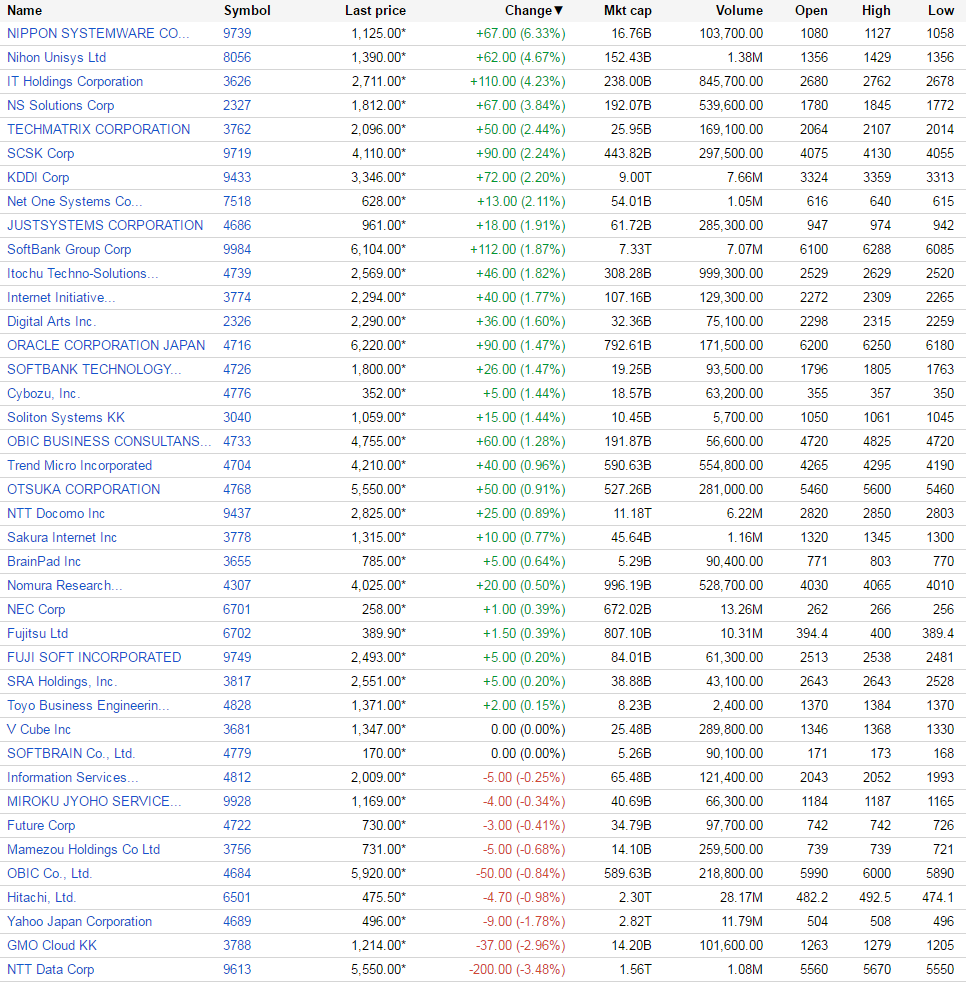The height and width of the screenshot is (983, 966).
Task: Open NEC Corp link
Action: click(x=36, y=609)
